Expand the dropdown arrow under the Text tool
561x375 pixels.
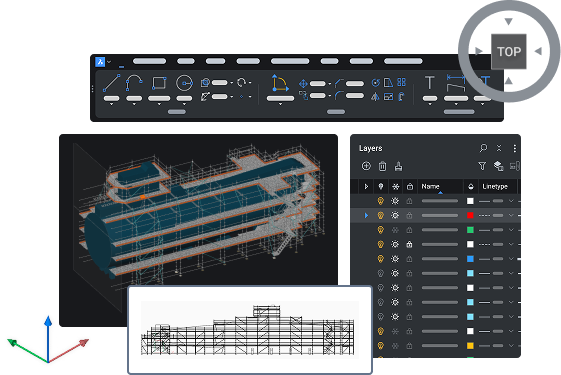click(430, 104)
